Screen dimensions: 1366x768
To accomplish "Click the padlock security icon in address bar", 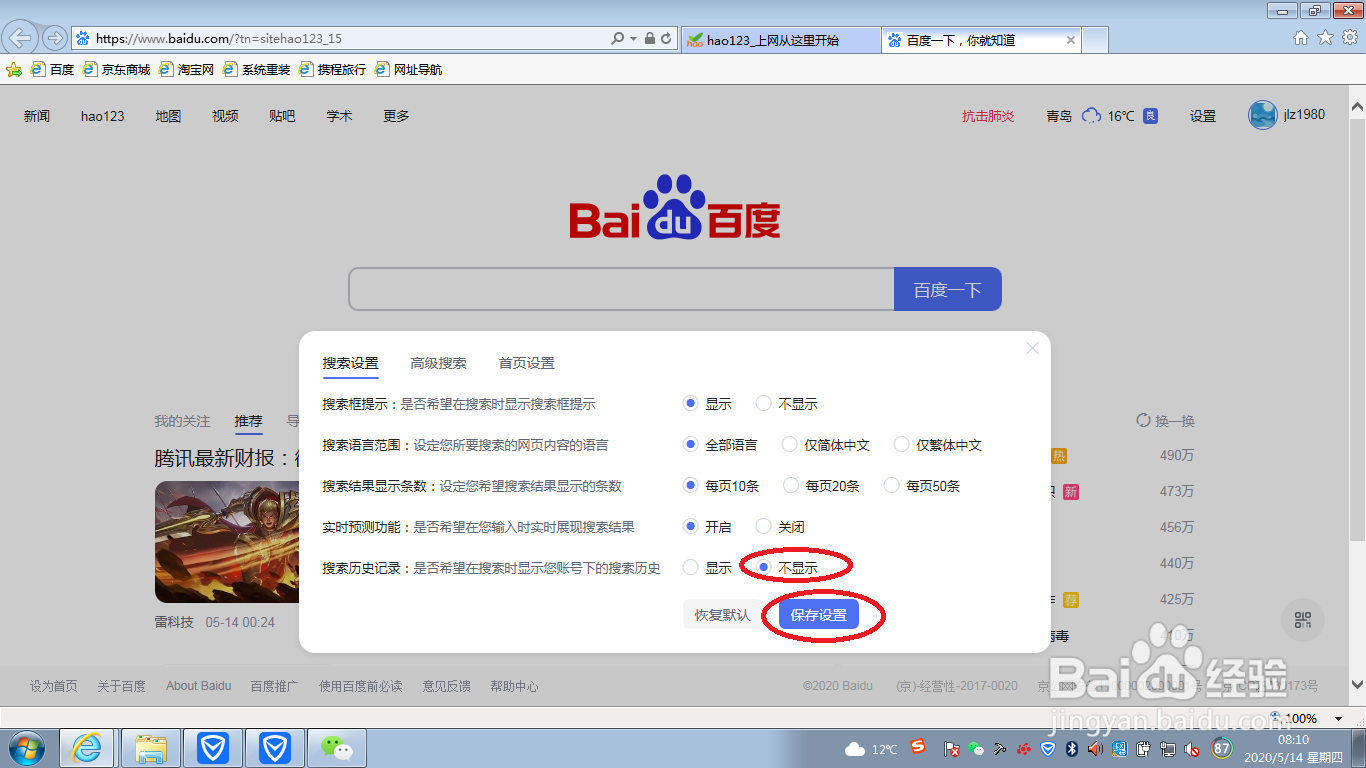I will point(650,39).
